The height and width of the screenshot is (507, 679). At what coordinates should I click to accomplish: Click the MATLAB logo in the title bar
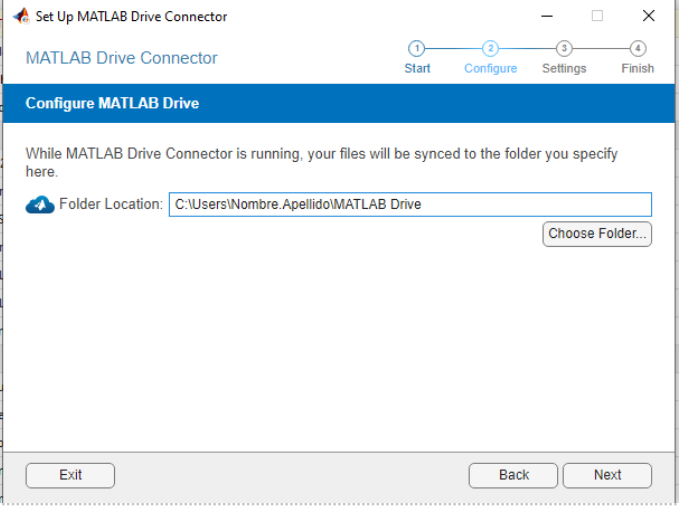tap(20, 16)
